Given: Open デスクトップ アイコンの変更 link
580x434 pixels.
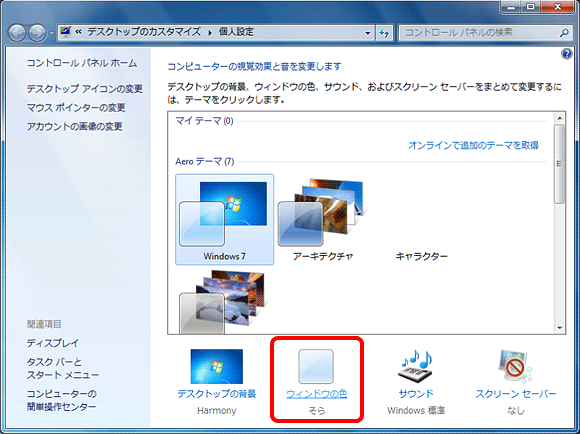Looking at the screenshot, I should coord(85,89).
